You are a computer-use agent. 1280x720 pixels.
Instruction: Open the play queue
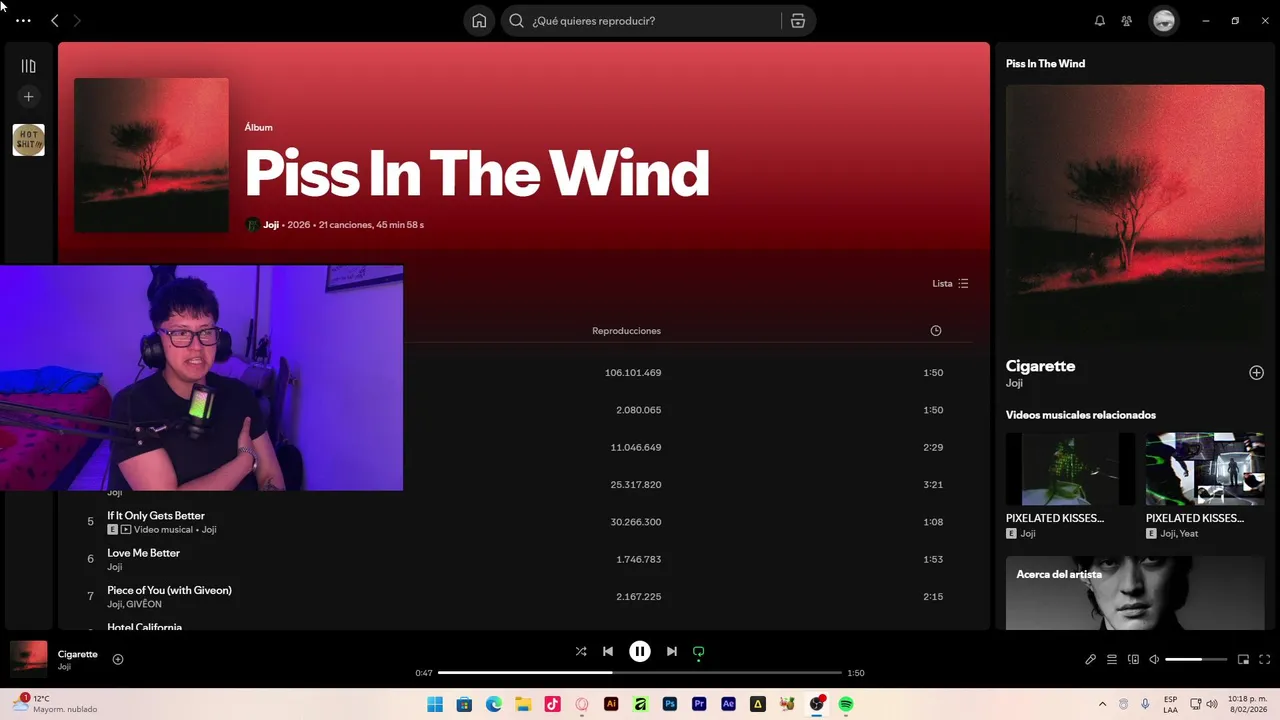click(x=1112, y=659)
